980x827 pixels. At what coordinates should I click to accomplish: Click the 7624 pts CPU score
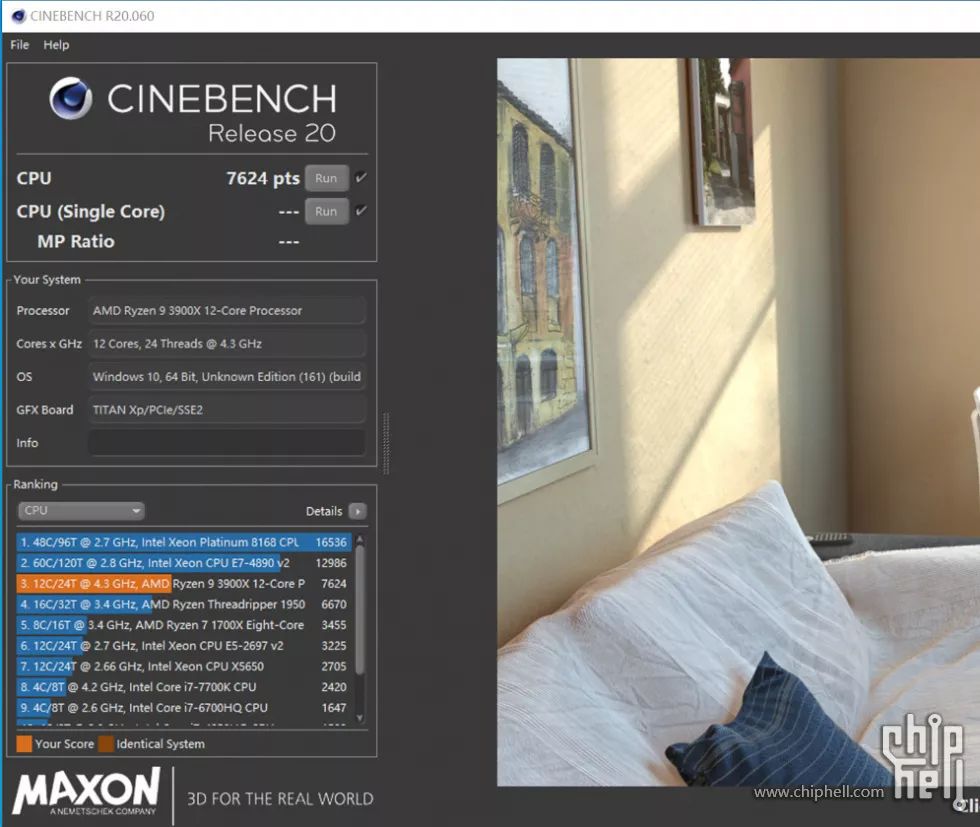tap(262, 178)
